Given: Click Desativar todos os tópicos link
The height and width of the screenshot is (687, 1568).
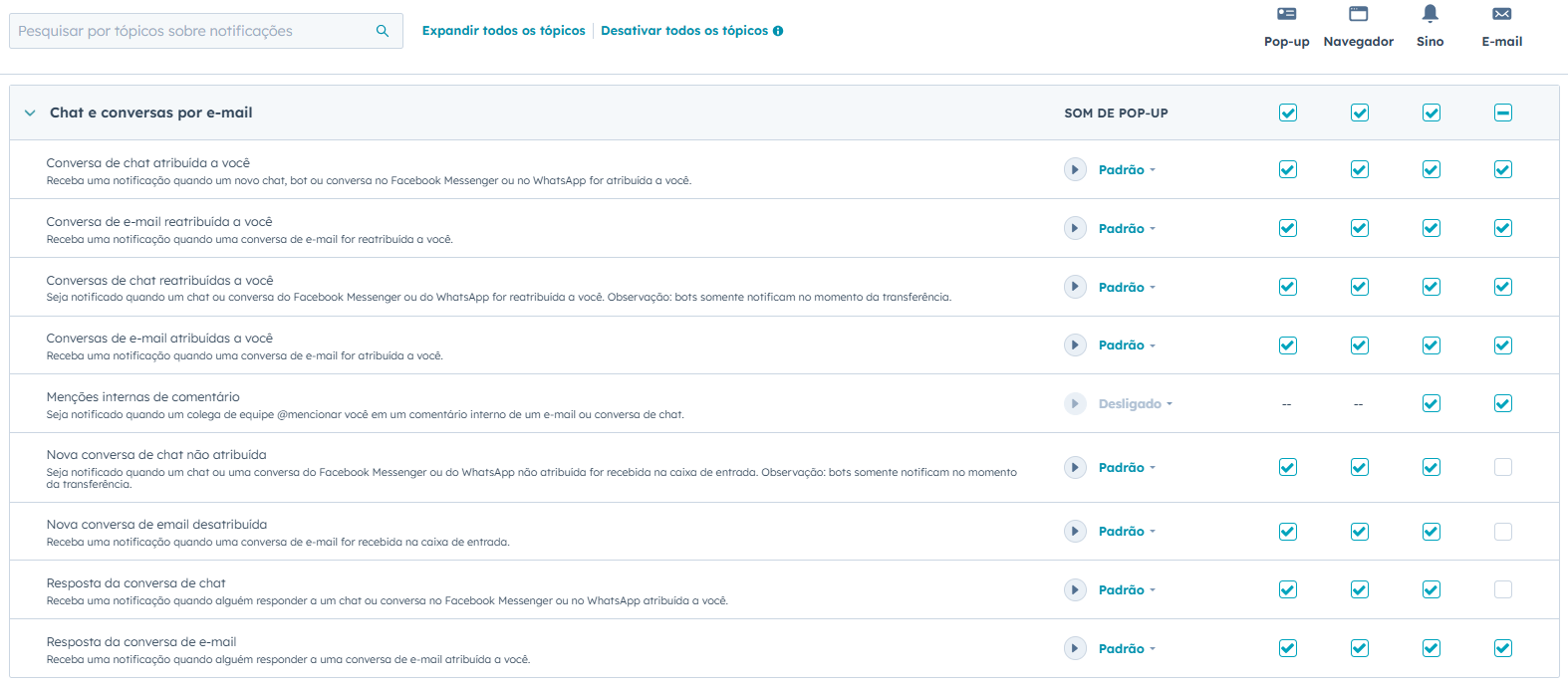Looking at the screenshot, I should [684, 31].
